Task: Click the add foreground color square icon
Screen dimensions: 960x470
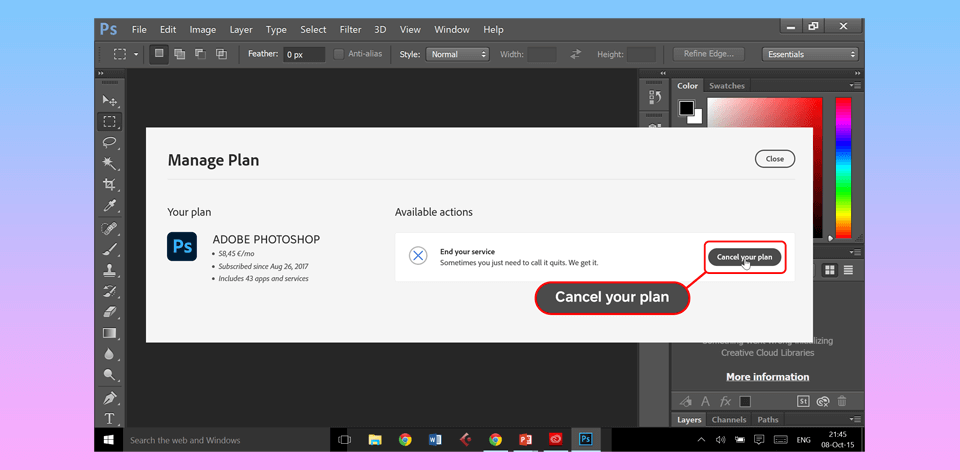Action: pyautogui.click(x=745, y=401)
